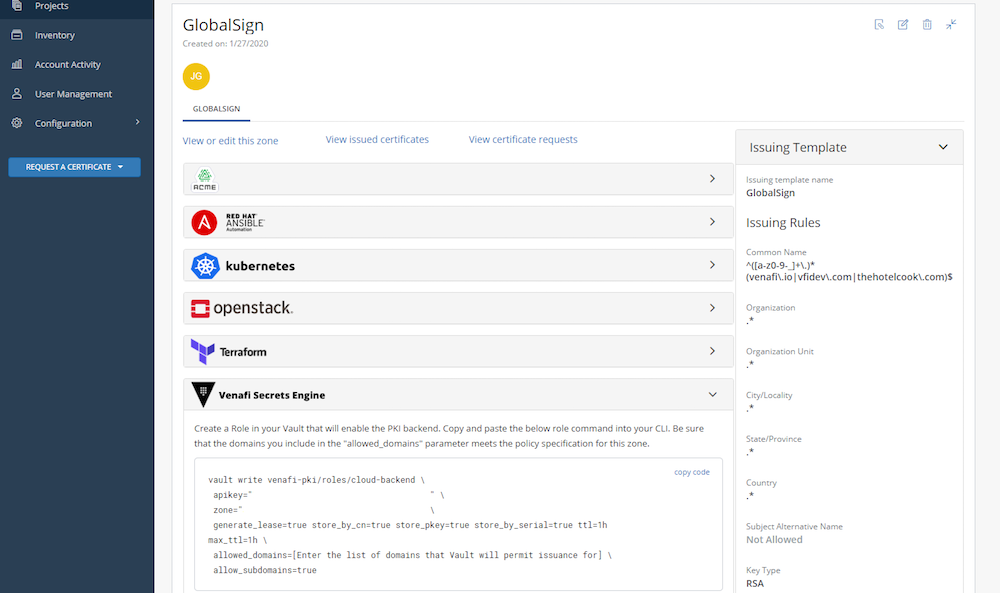Click the Account Activity bar chart icon

tap(17, 64)
